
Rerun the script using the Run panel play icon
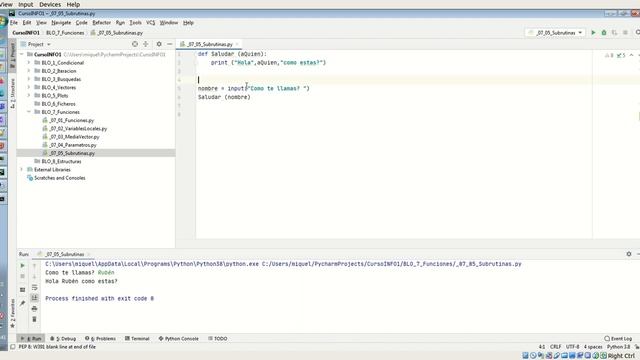tap(22, 266)
